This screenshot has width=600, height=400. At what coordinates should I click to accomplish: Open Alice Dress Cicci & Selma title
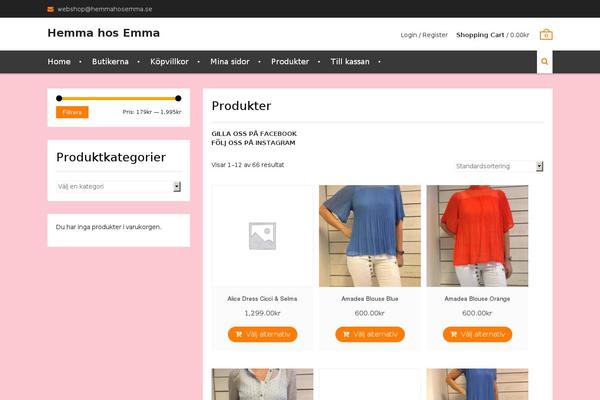(262, 299)
